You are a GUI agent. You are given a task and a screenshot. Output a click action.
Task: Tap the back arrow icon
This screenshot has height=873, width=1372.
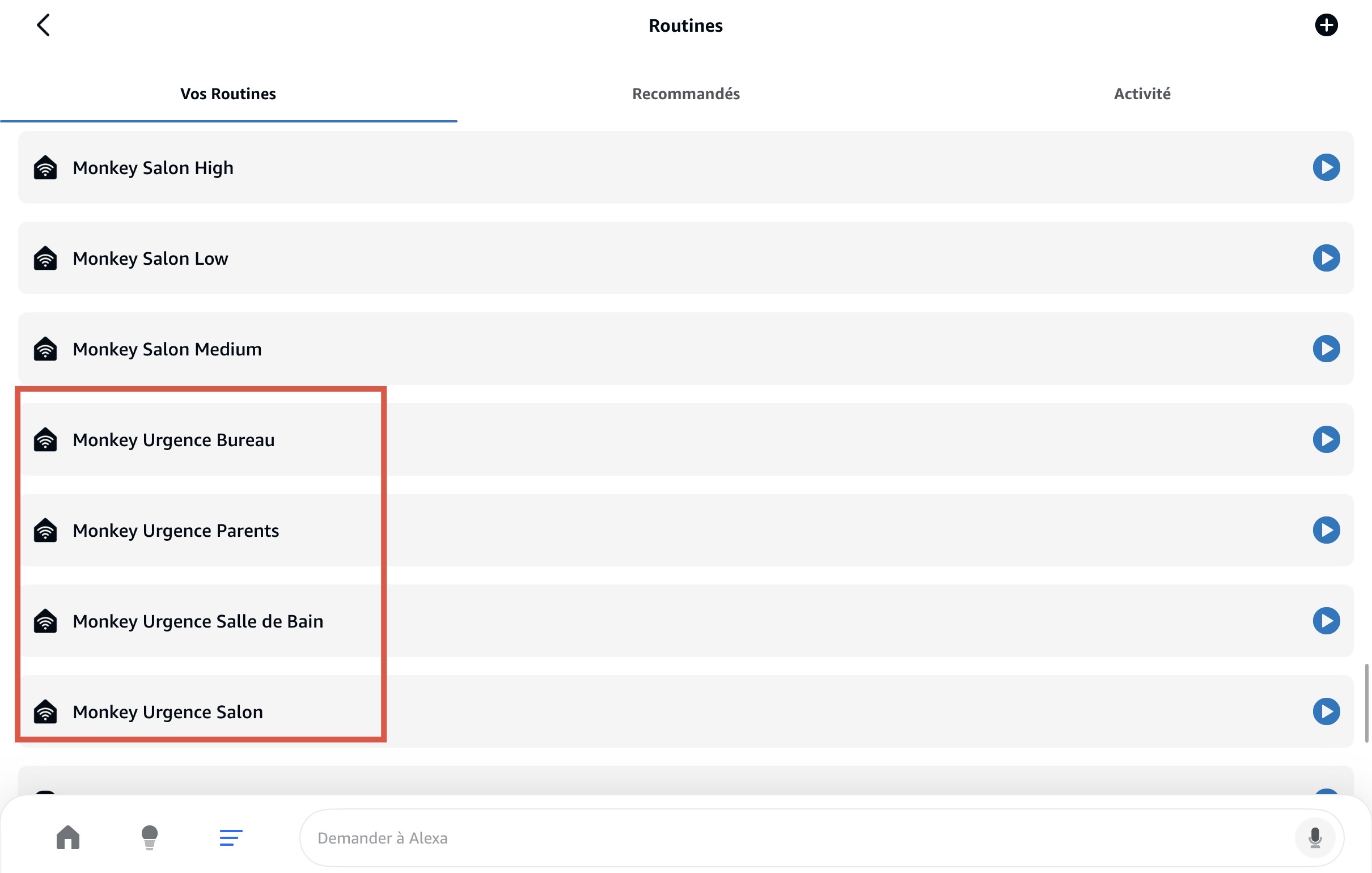44,25
